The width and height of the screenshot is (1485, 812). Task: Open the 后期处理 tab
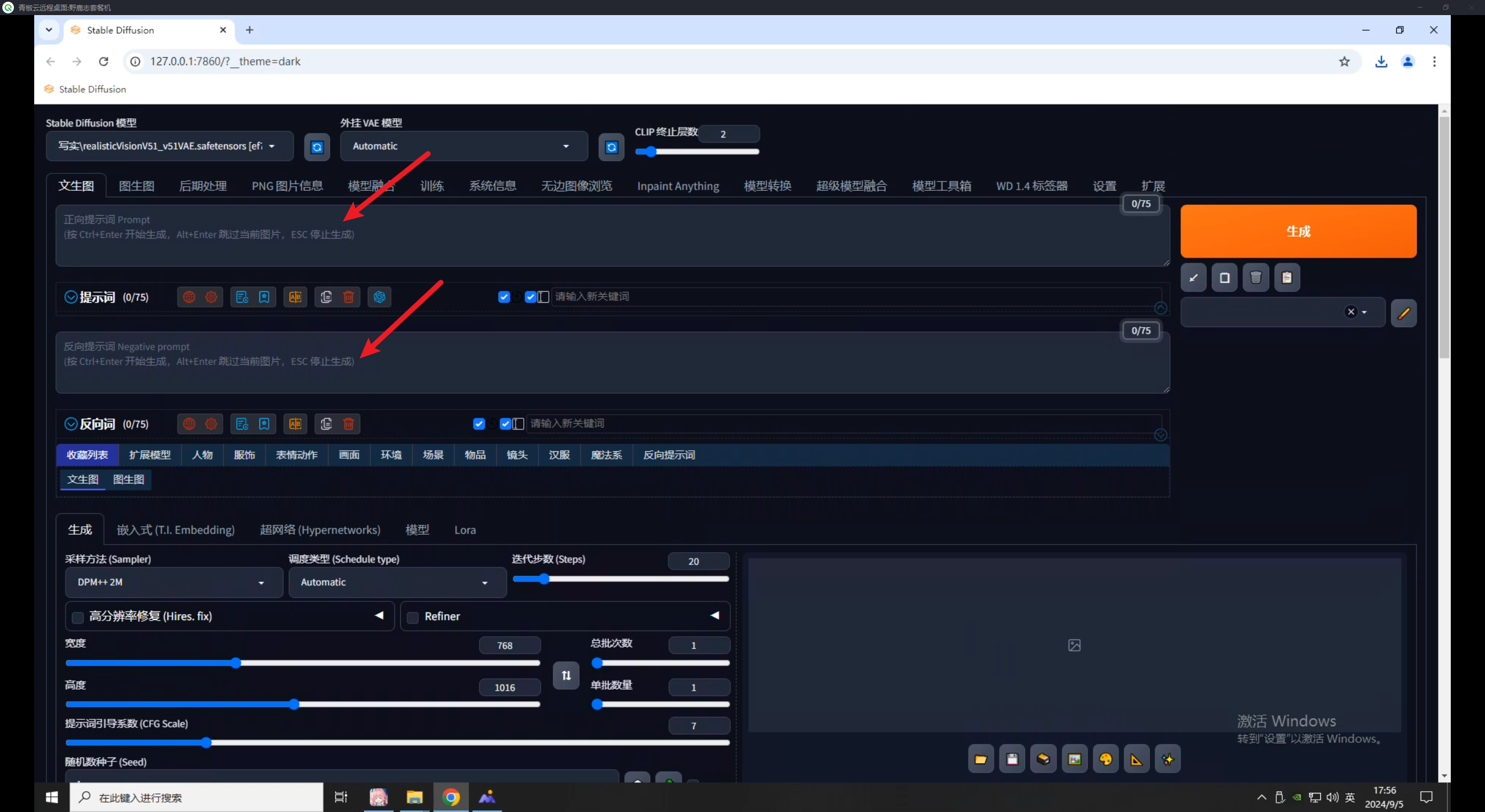203,186
